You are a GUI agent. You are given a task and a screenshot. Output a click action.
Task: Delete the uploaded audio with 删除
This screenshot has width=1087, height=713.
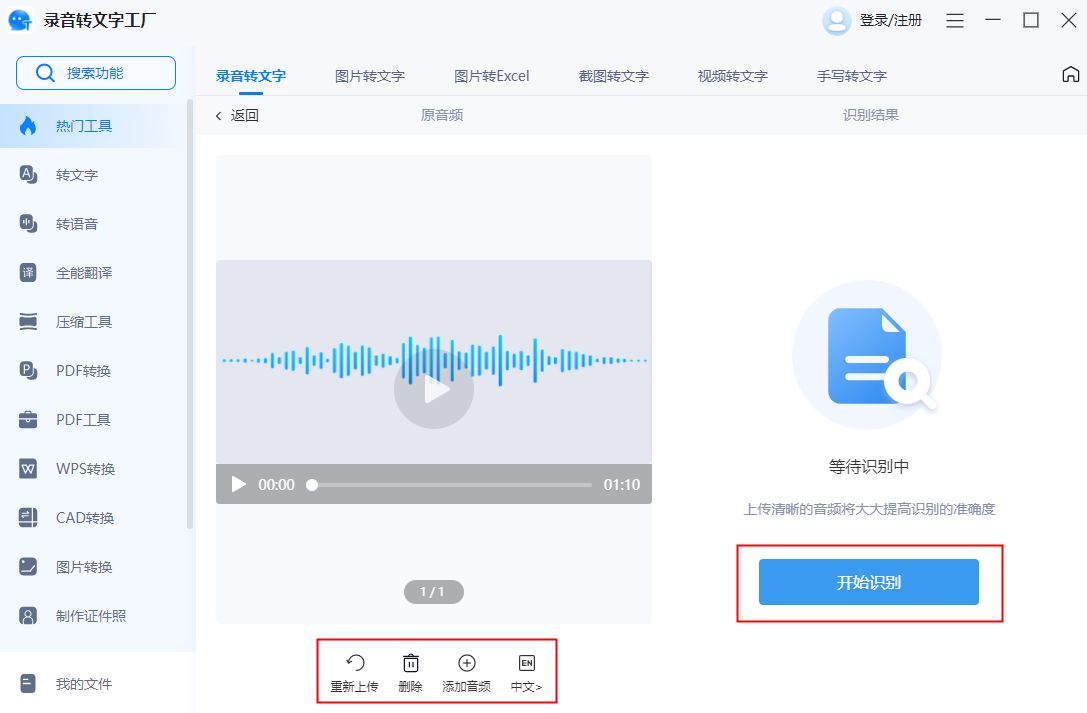[409, 670]
